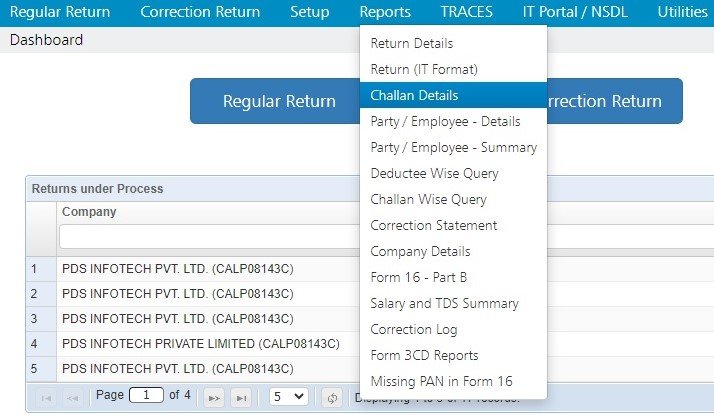Go to the first page of records
Image resolution: width=714 pixels, height=417 pixels.
coord(45,397)
